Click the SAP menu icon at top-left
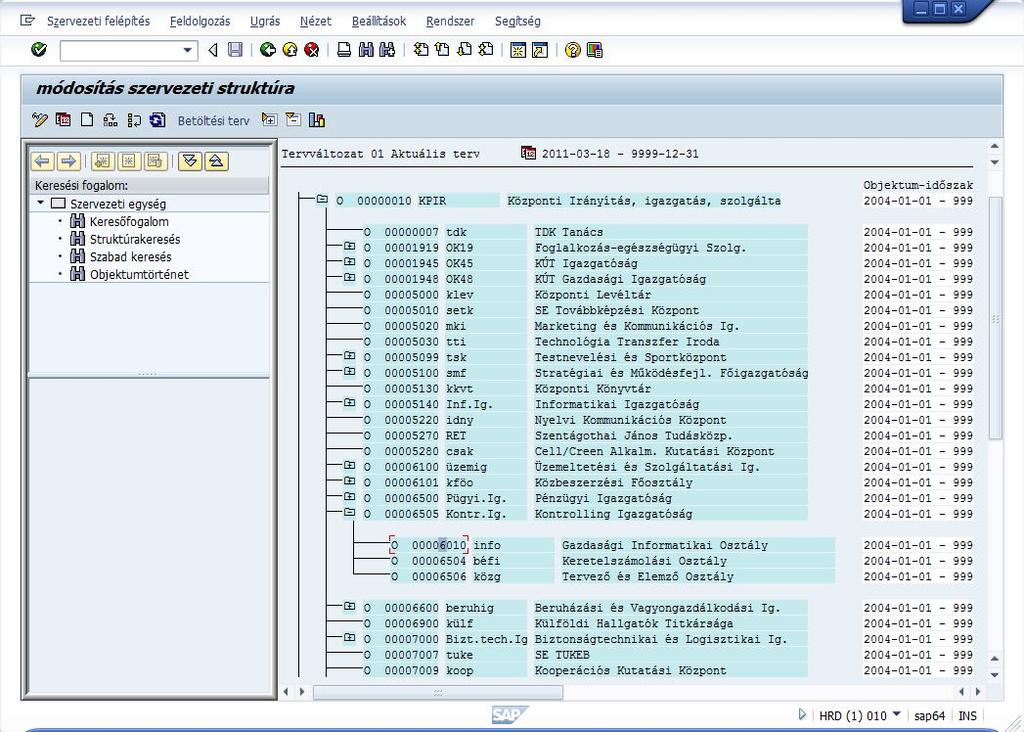The width and height of the screenshot is (1024, 732). 27,20
